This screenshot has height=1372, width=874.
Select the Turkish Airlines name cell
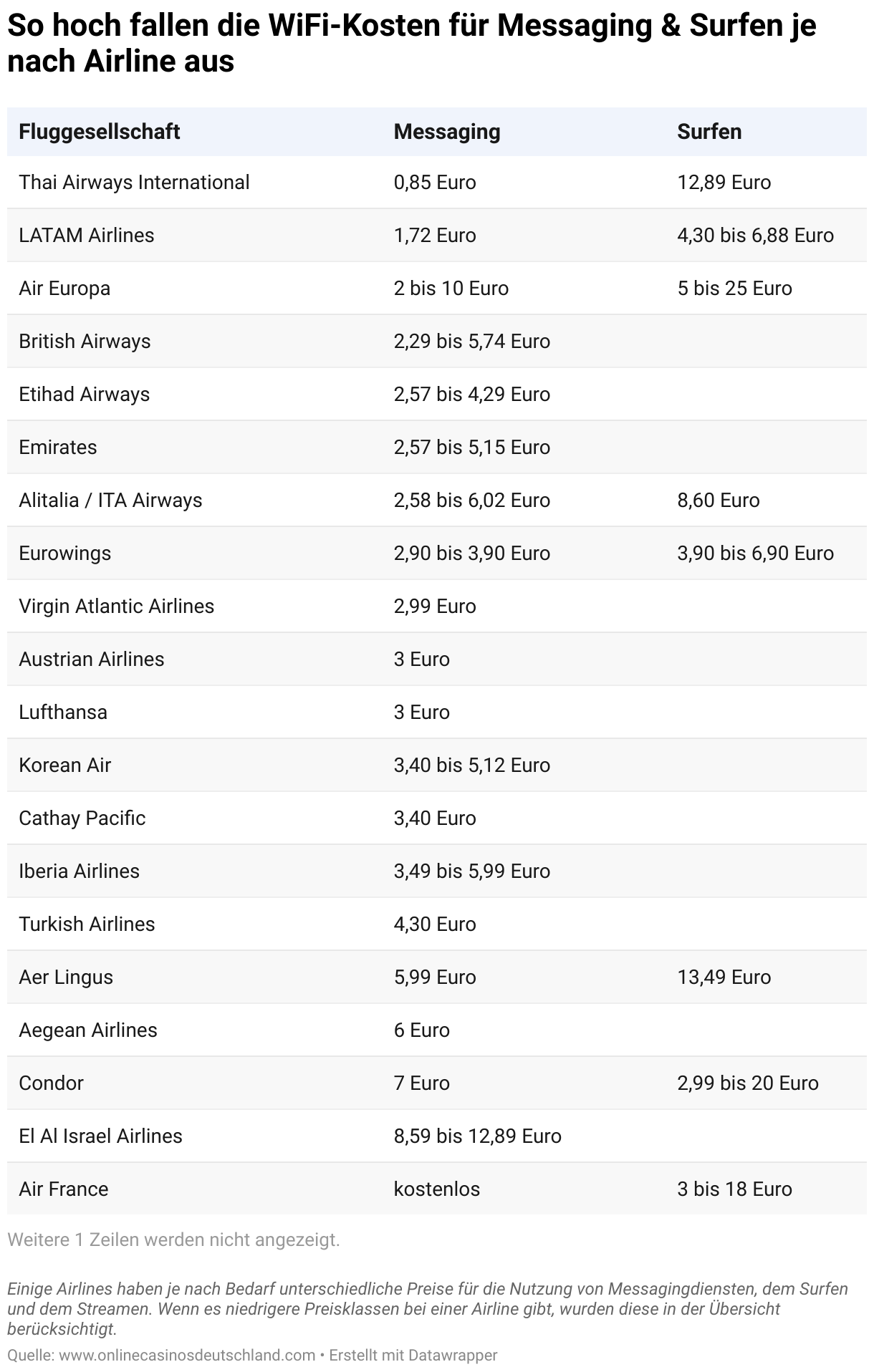pos(87,924)
